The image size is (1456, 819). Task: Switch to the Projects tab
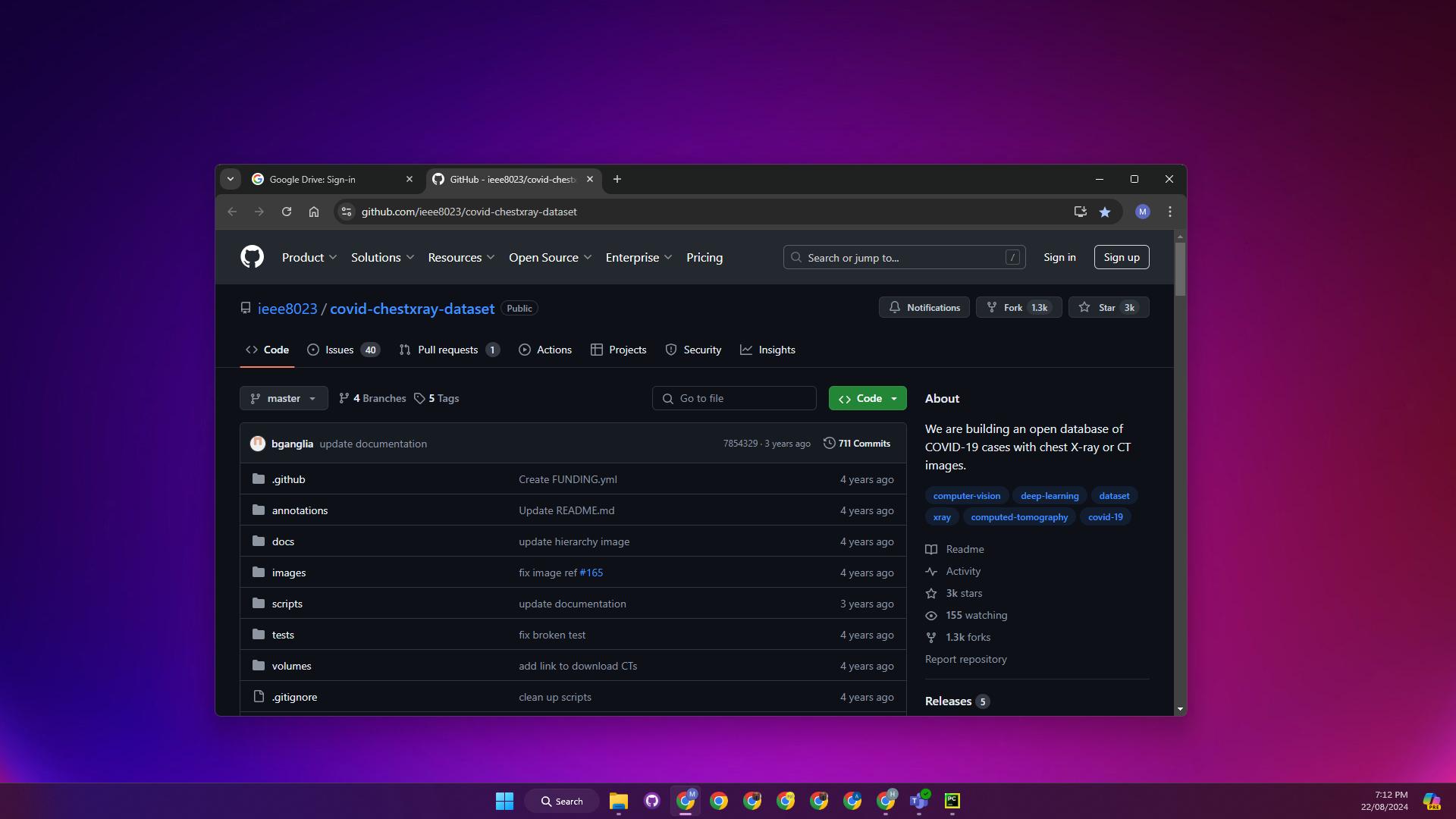pyautogui.click(x=618, y=350)
